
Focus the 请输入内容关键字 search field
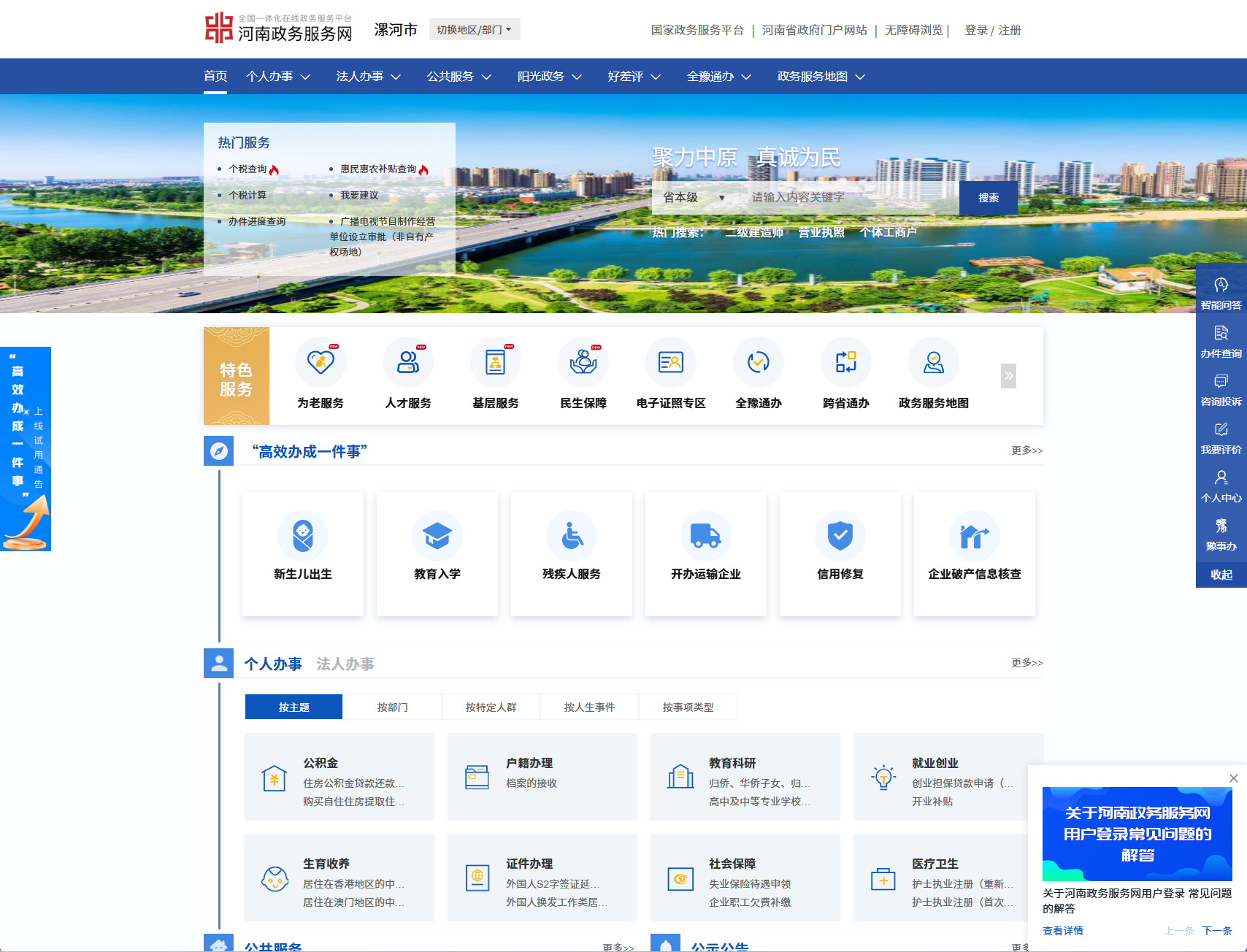(x=849, y=197)
